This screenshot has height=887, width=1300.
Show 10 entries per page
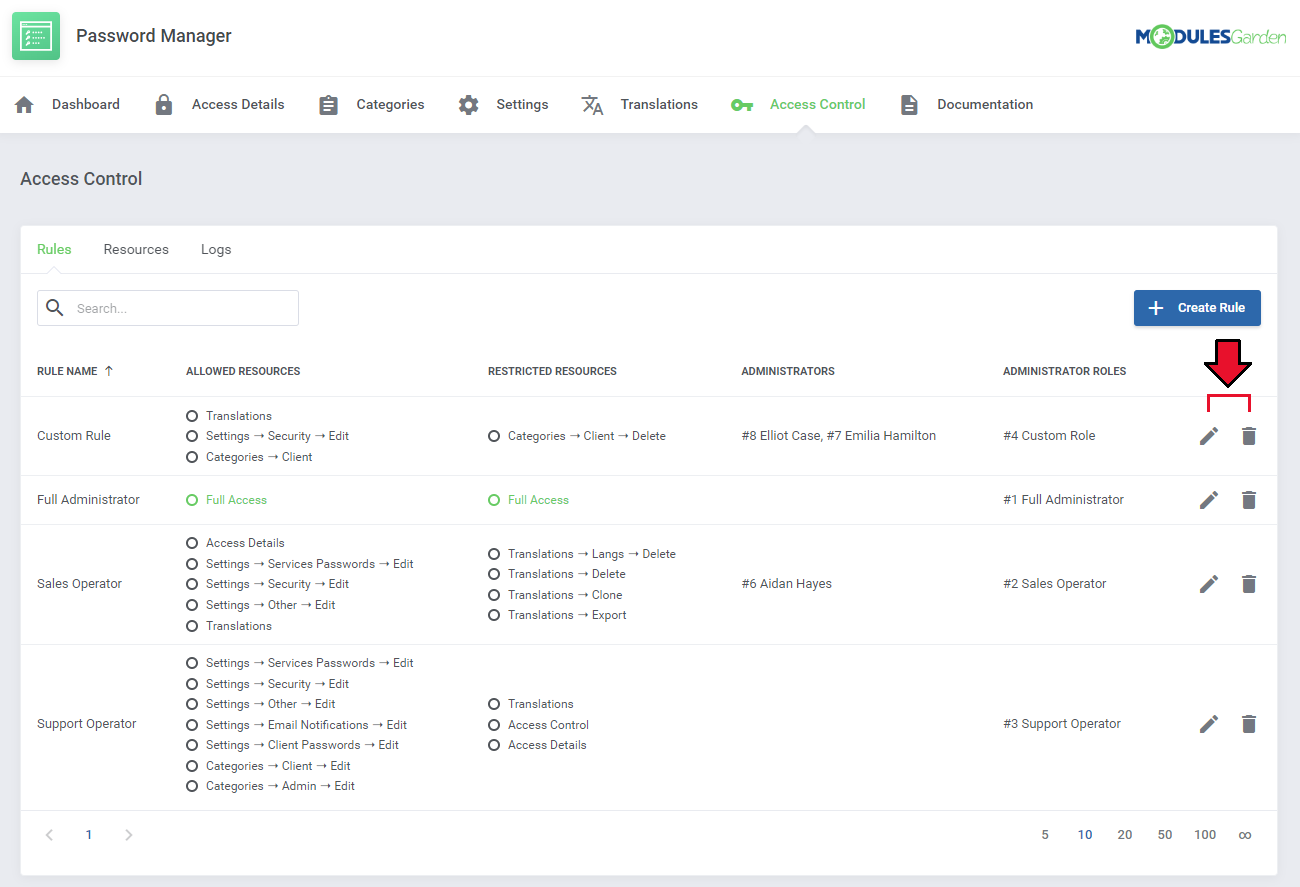[x=1085, y=835]
